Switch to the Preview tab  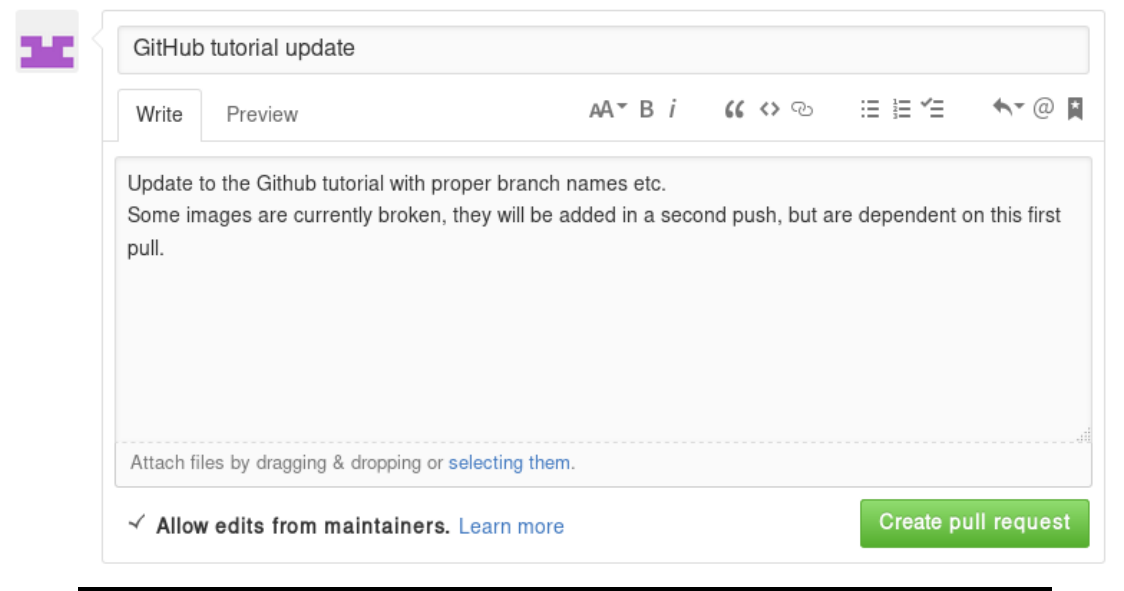262,114
